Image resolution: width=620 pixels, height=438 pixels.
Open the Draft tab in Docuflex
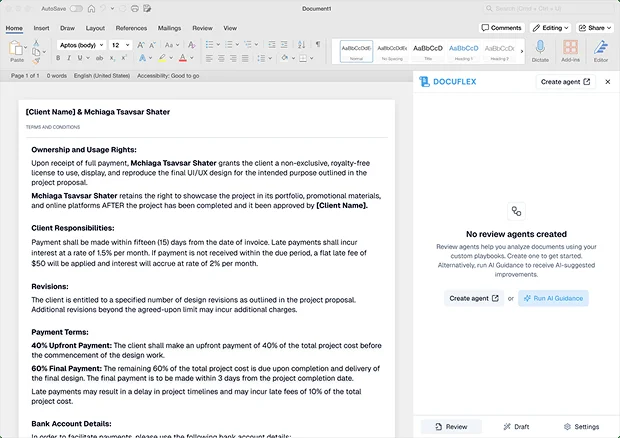[x=516, y=427]
